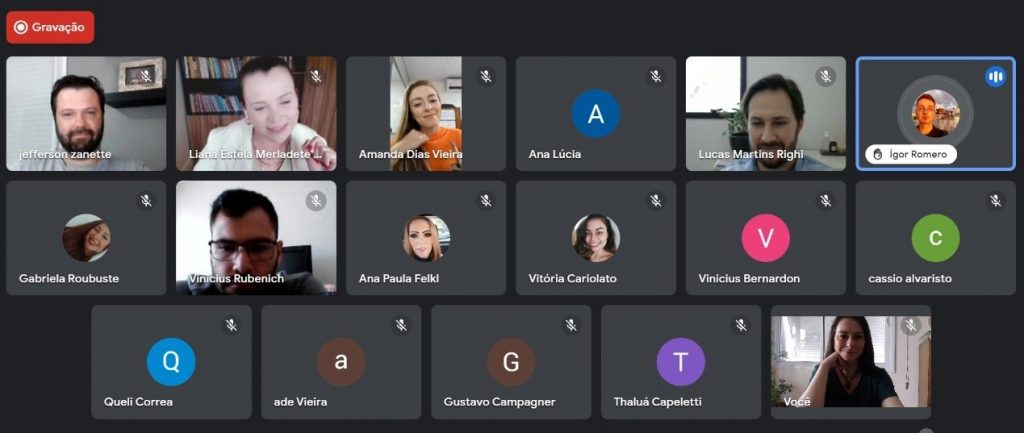Click the Ígor Romero raised hand label
The image size is (1024, 433).
[911, 154]
